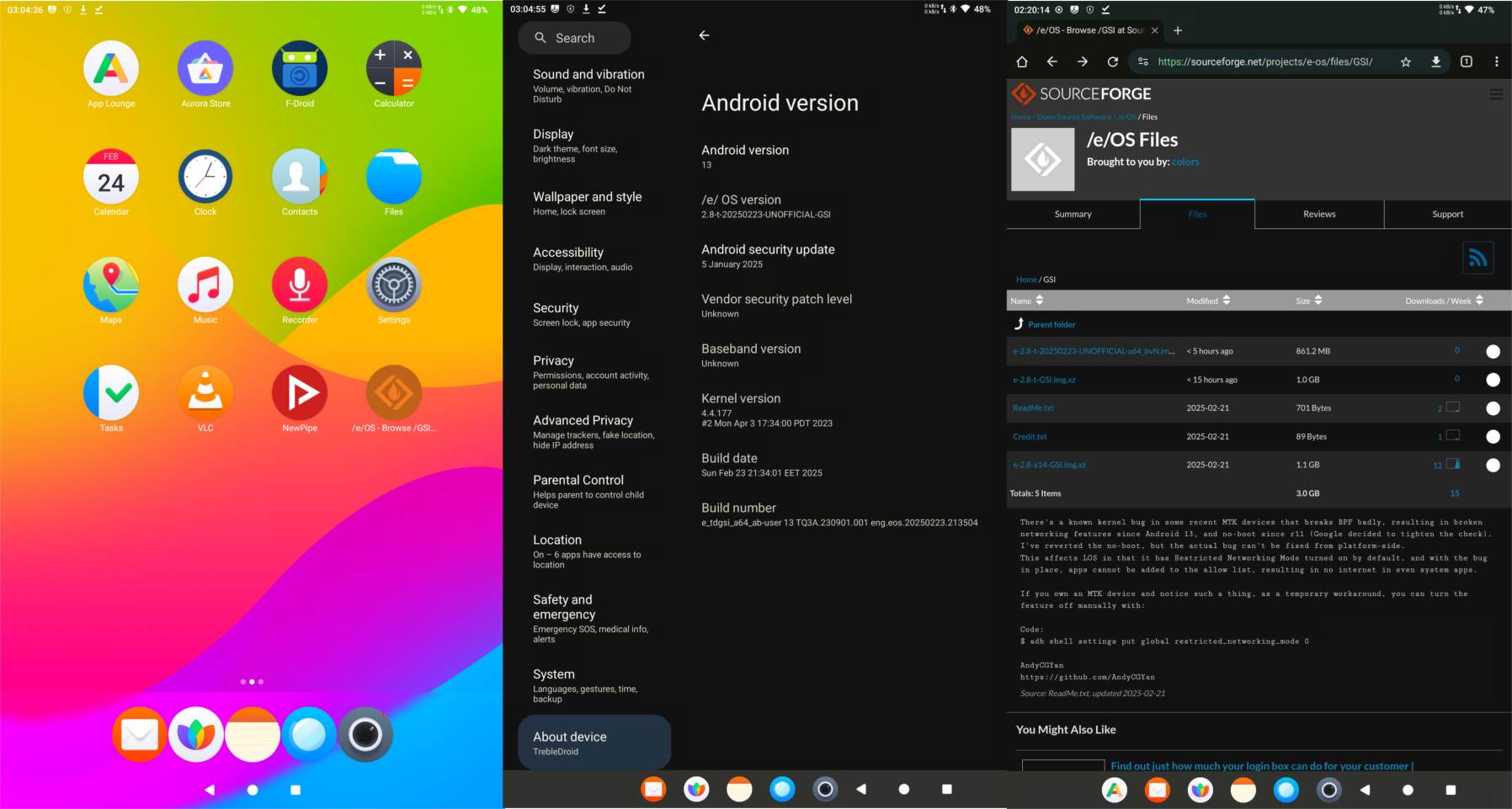Open the NewPipe app
This screenshot has height=809, width=1512.
tap(300, 393)
